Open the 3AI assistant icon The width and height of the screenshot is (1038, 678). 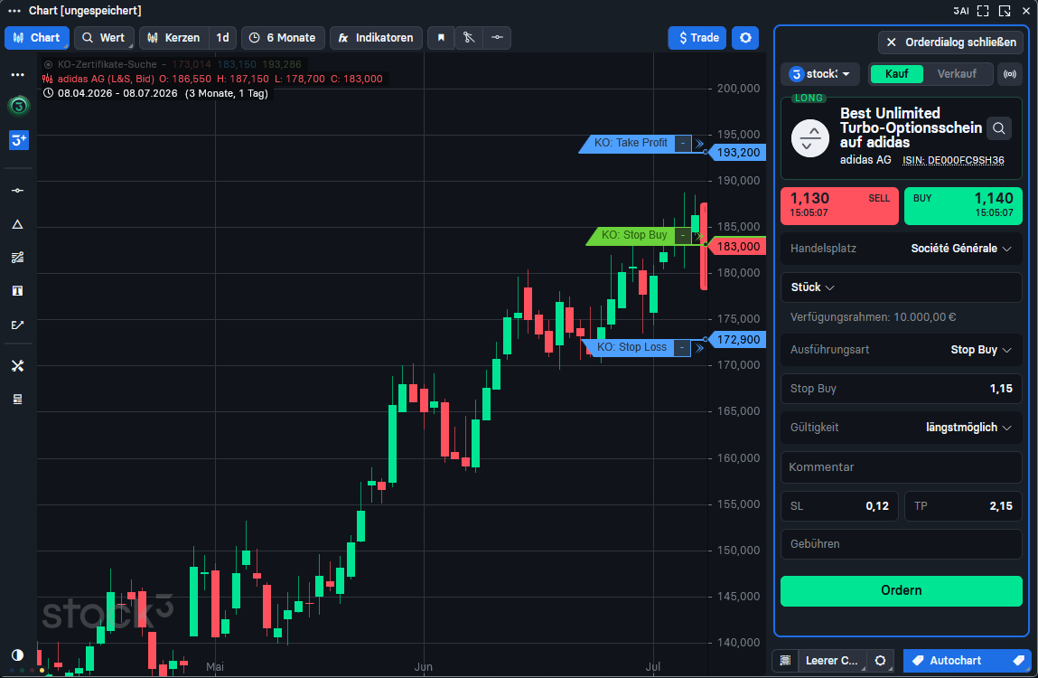click(961, 11)
